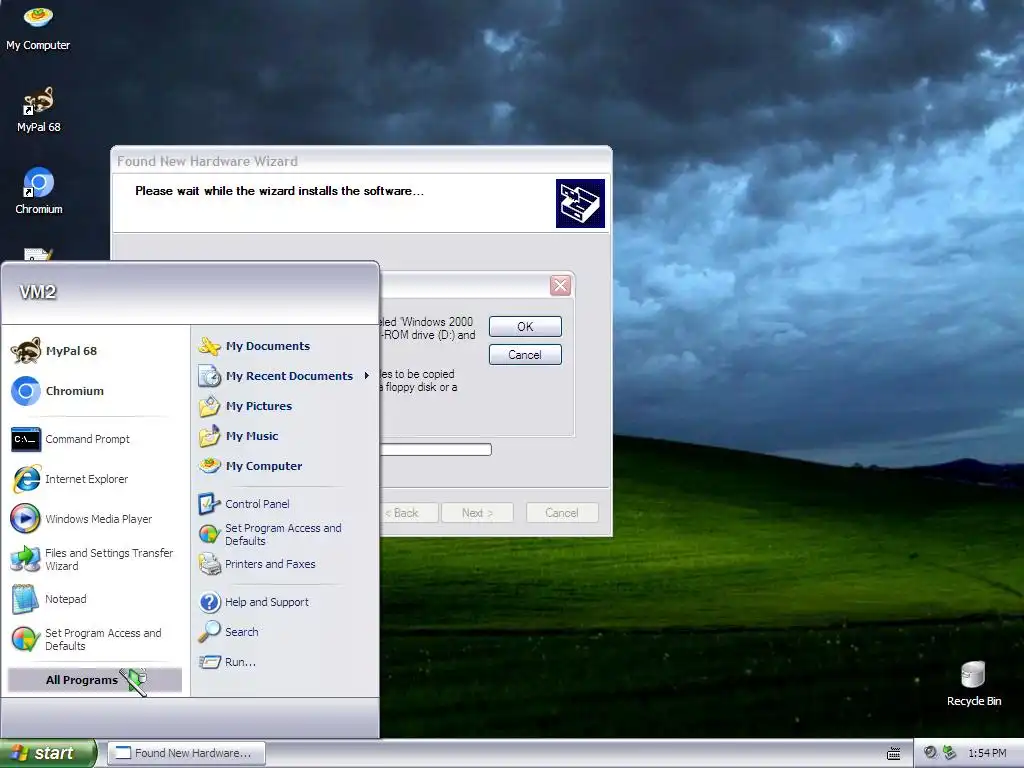Viewport: 1024px width, 768px height.
Task: Launch Internet Explorer icon
Action: pos(26,479)
